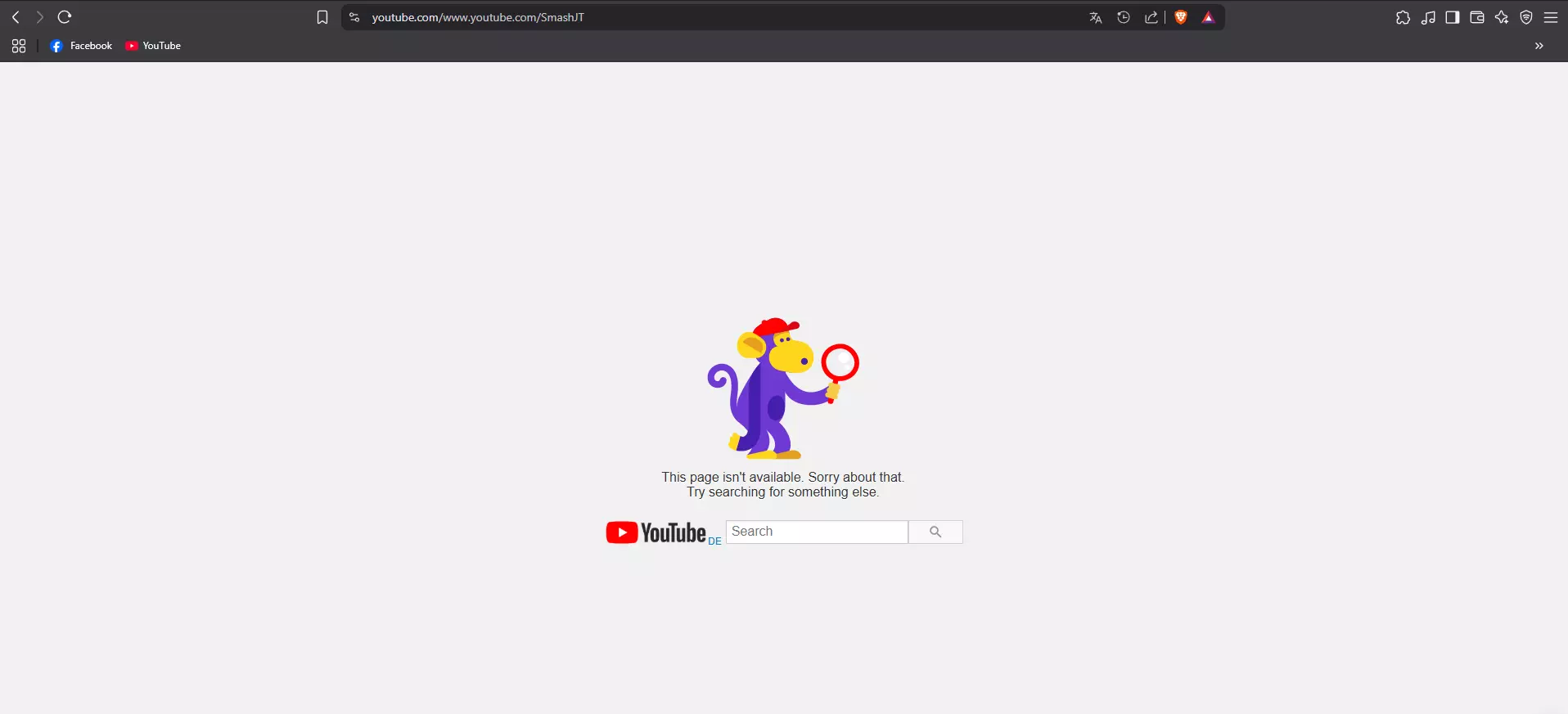Screen dimensions: 1568x714
Task: Open Brave VPN shield icon
Action: 1526,17
